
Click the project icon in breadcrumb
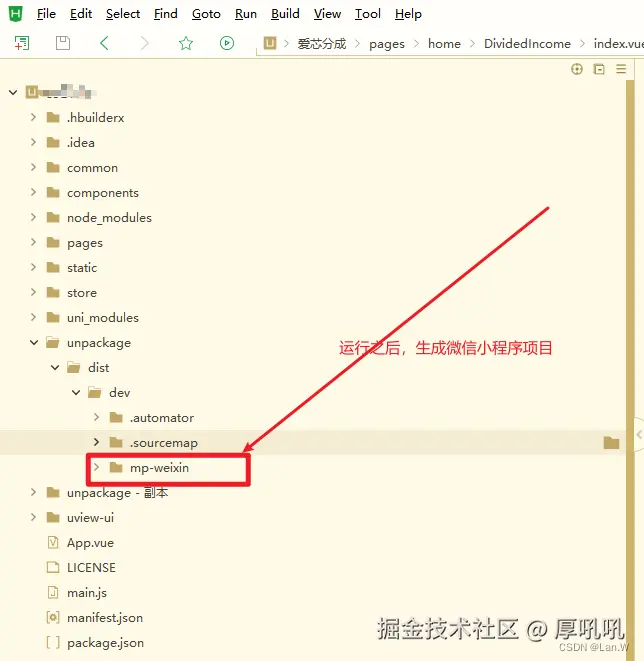click(270, 43)
